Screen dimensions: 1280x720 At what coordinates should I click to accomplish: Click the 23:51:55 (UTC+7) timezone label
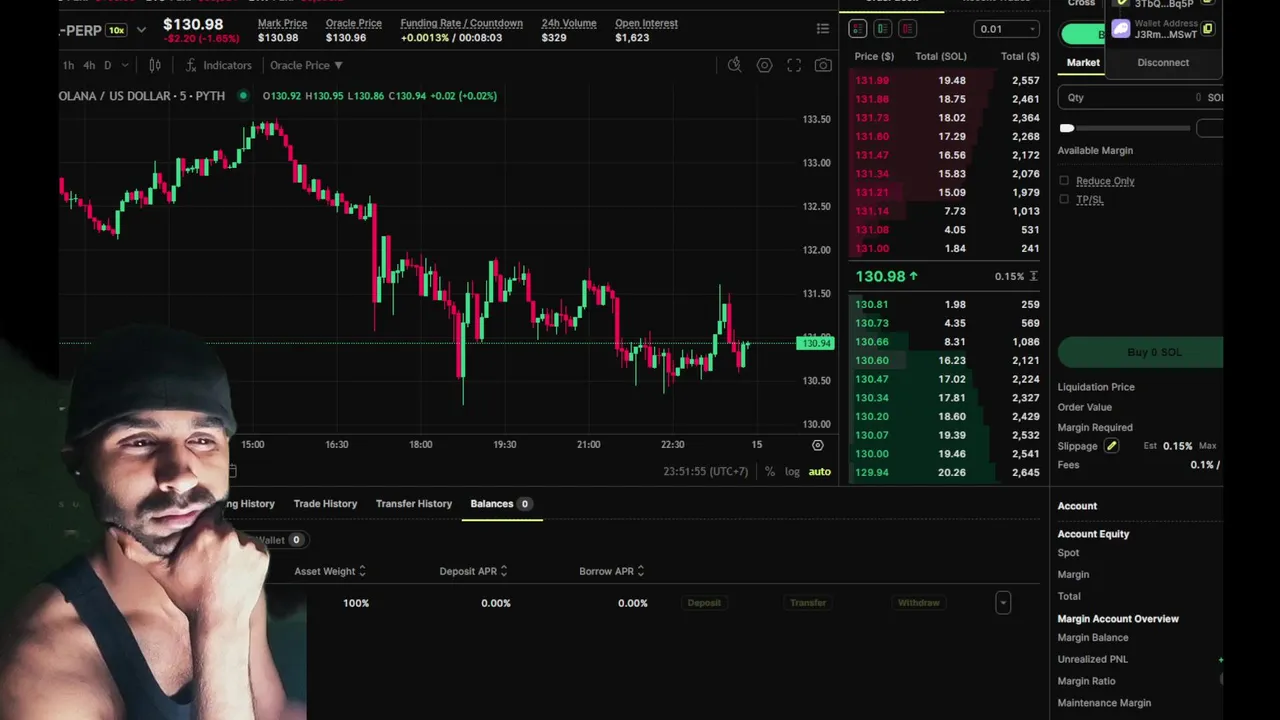(x=705, y=472)
